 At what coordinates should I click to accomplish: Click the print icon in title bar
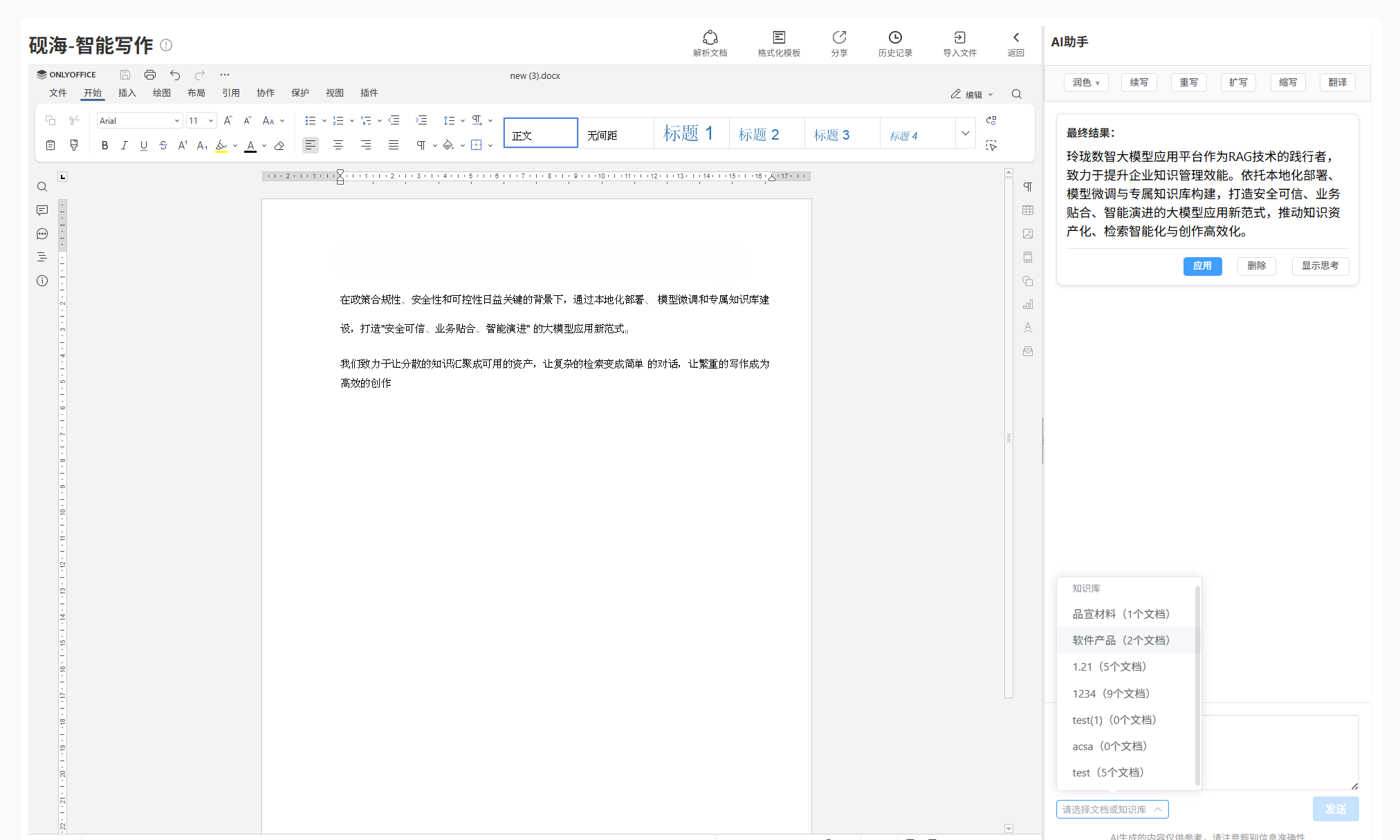coord(150,75)
